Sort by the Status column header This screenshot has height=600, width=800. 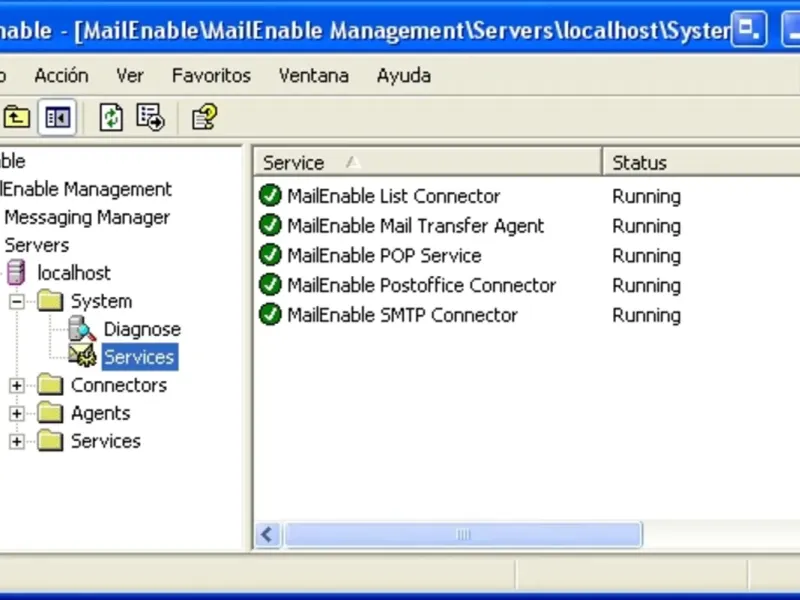pos(701,163)
